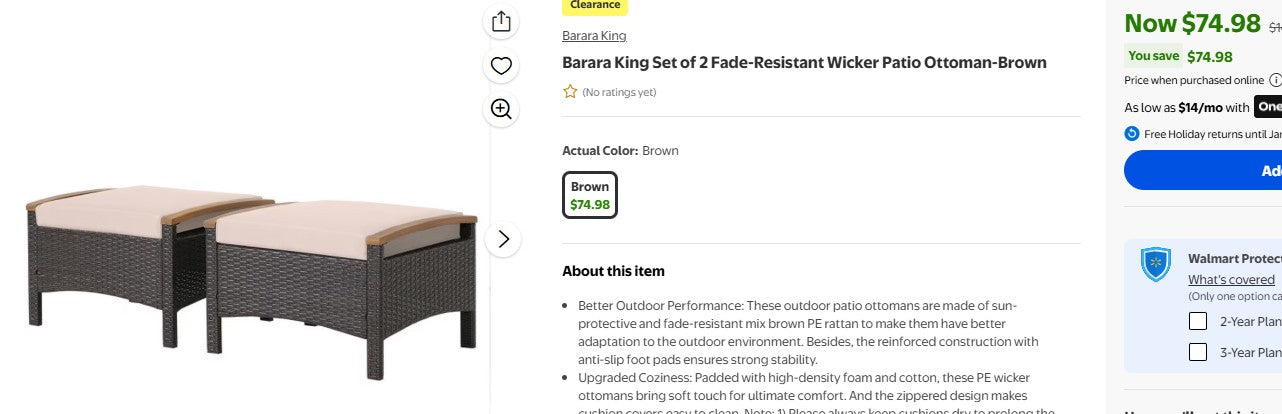Click the wicker ottoman product image
1282x414 pixels.
(x=250, y=280)
